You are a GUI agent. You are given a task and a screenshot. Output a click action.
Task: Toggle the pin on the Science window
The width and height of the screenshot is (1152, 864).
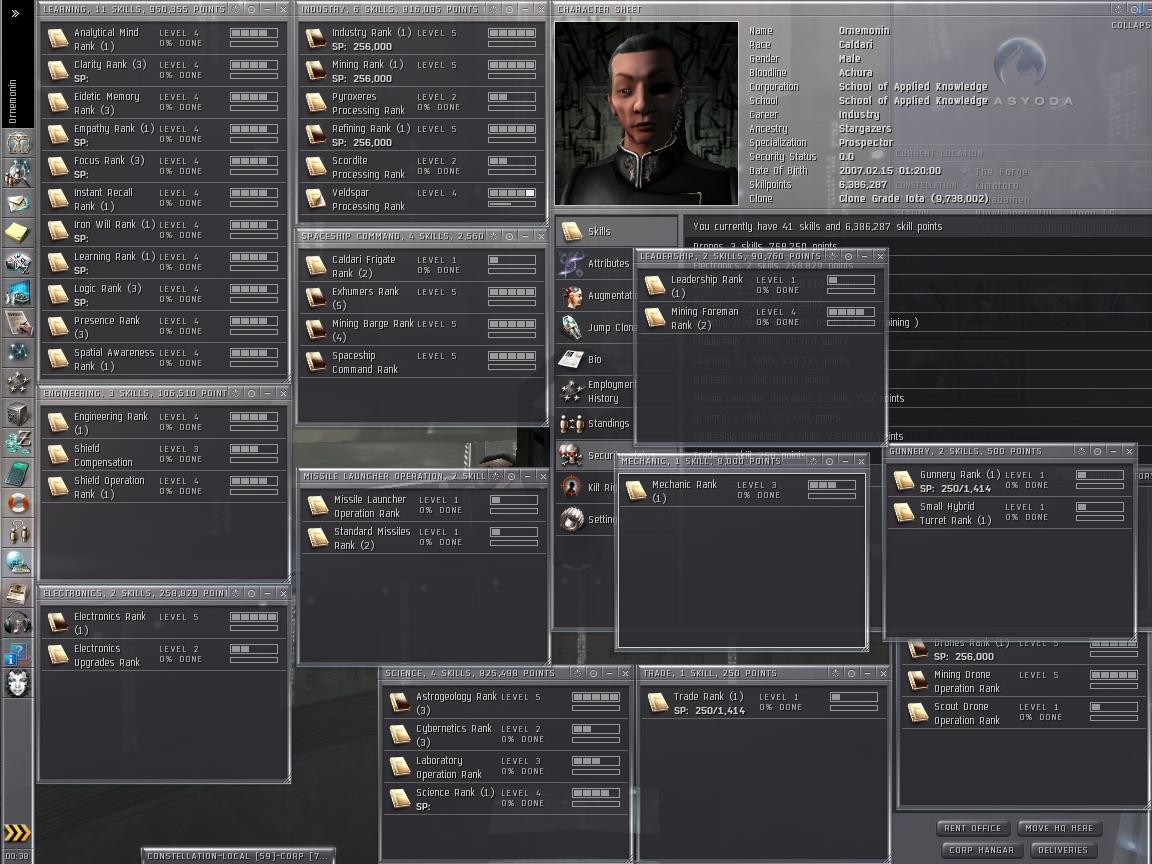point(594,673)
